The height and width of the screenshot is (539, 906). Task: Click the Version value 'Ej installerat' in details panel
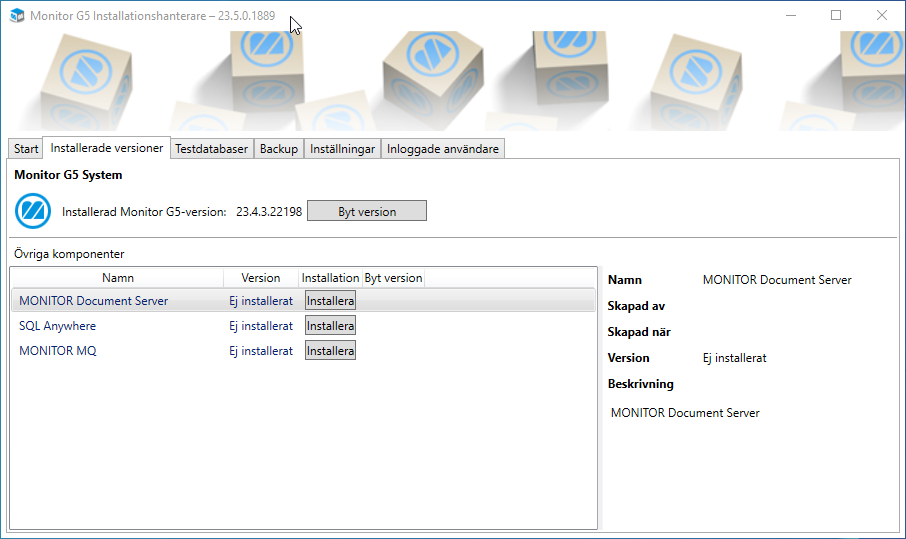[x=734, y=358]
